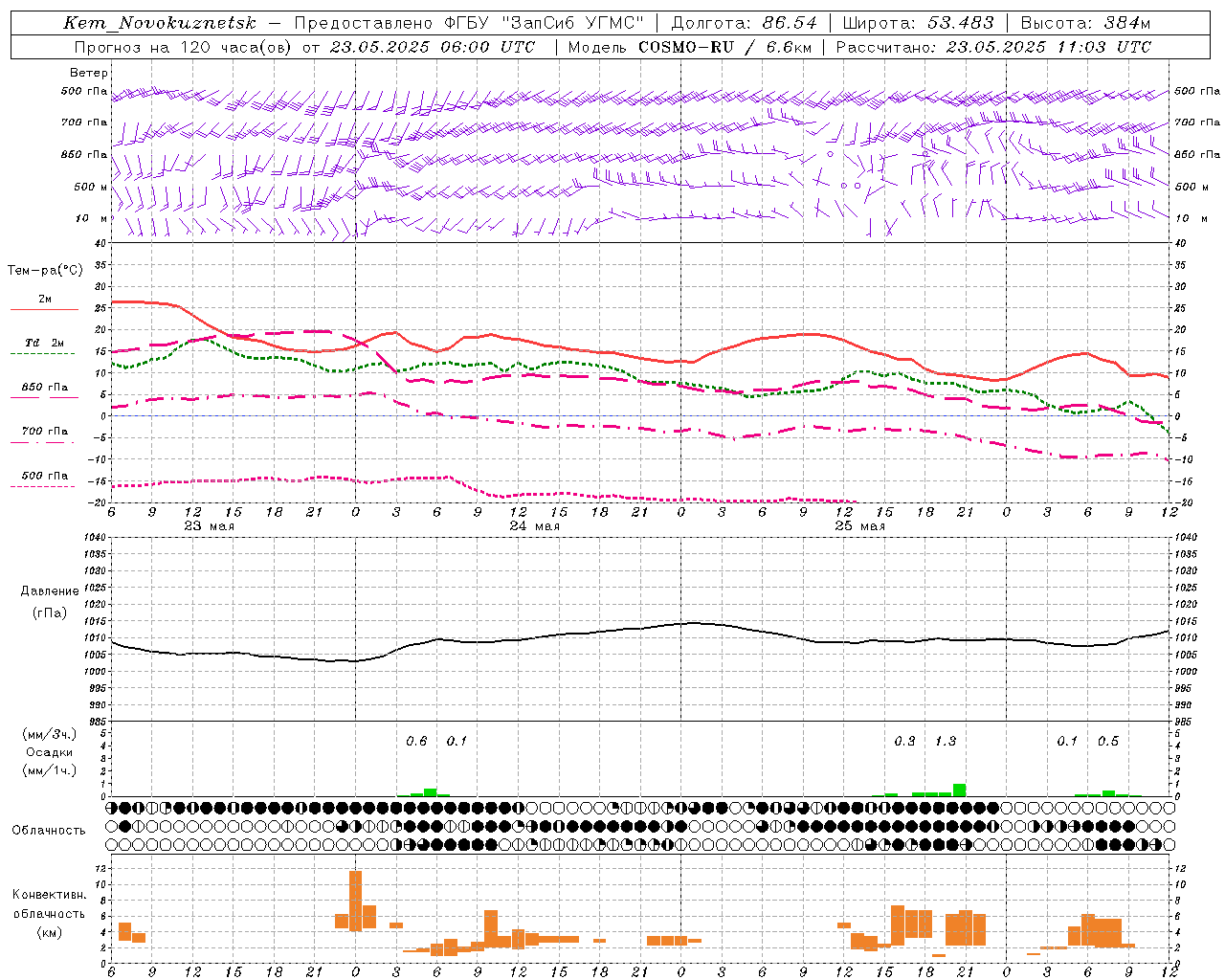1225x980 pixels.
Task: Select the precipitation value "1.3"
Action: 945,741
